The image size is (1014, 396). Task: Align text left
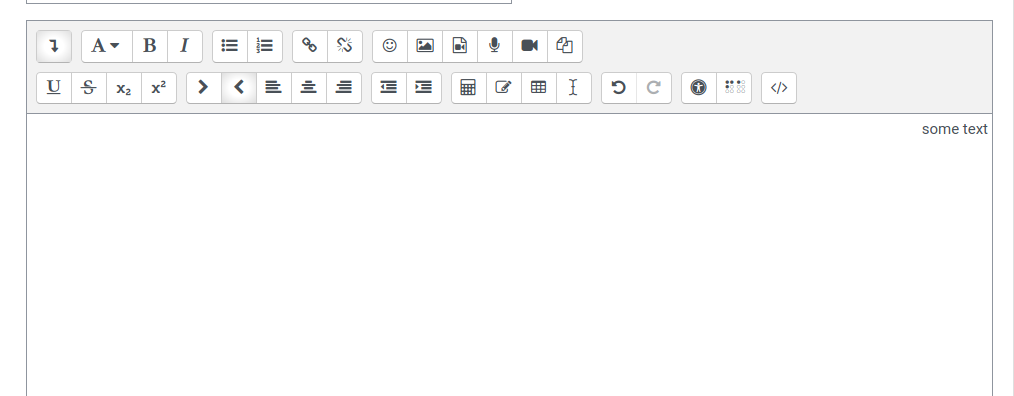pyautogui.click(x=274, y=87)
